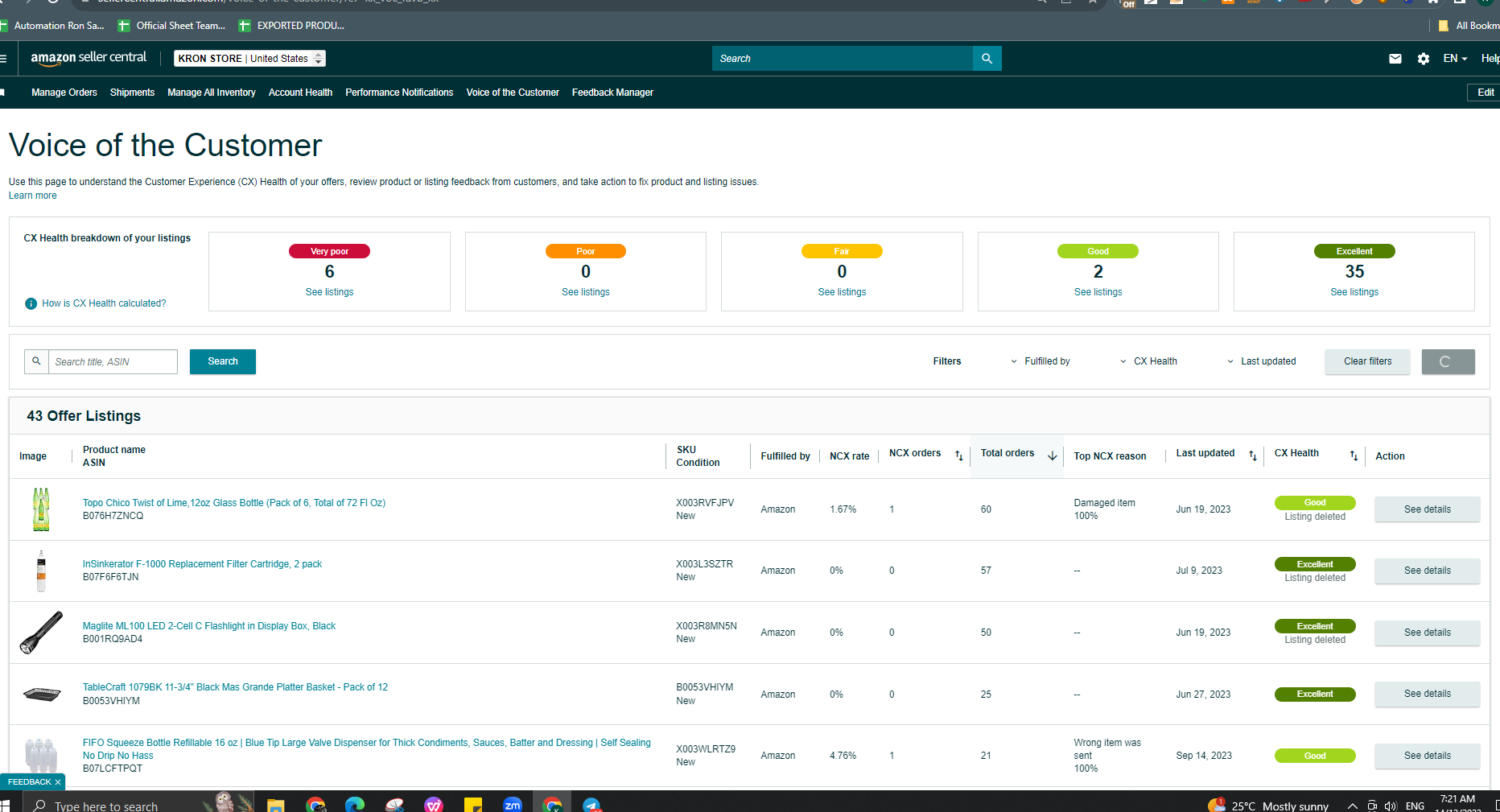Click the Clear filters button
Viewport: 1500px width, 812px height.
[x=1367, y=361]
